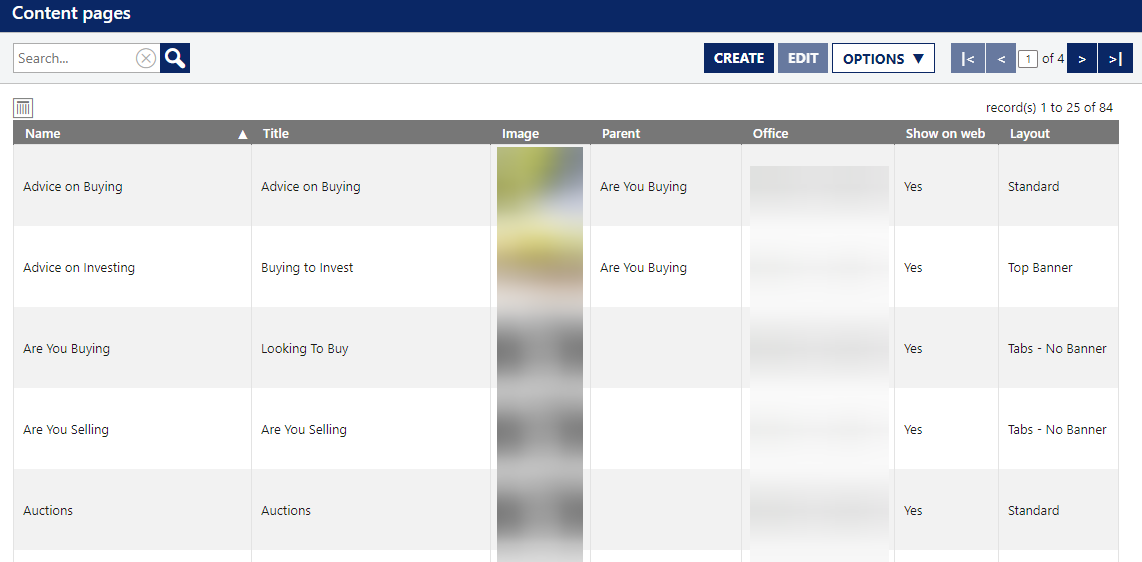Jump to the last page of records
Viewport: 1142px width, 562px height.
pos(1115,58)
